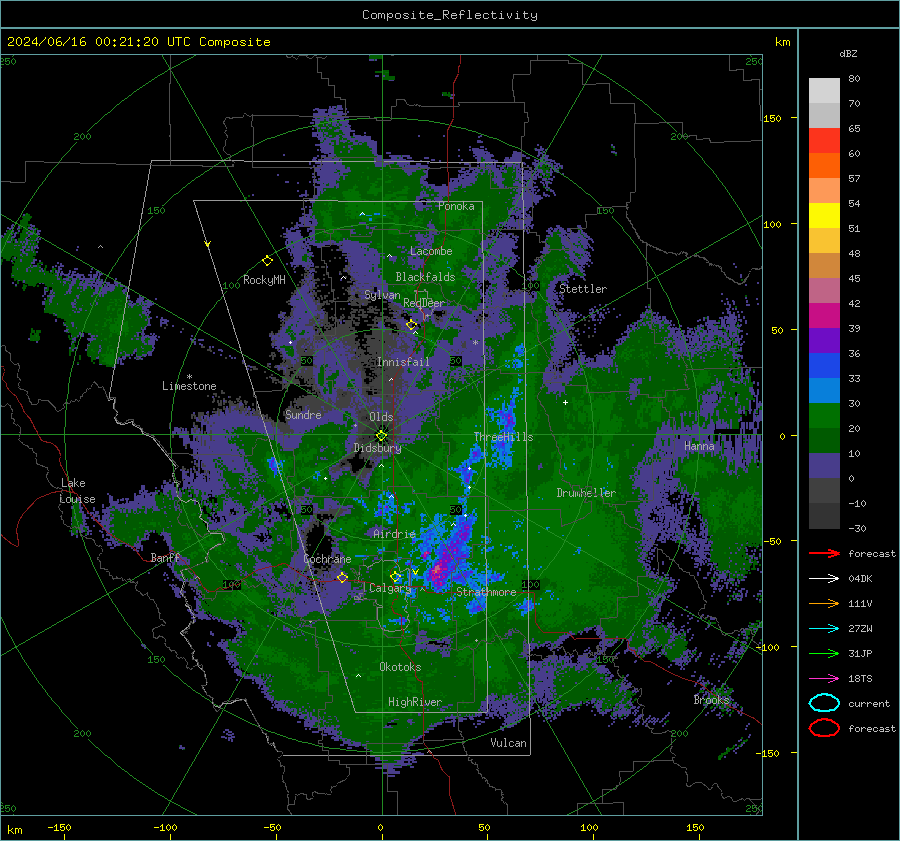Click the Stettler label on map
This screenshot has height=841, width=900.
(x=583, y=289)
